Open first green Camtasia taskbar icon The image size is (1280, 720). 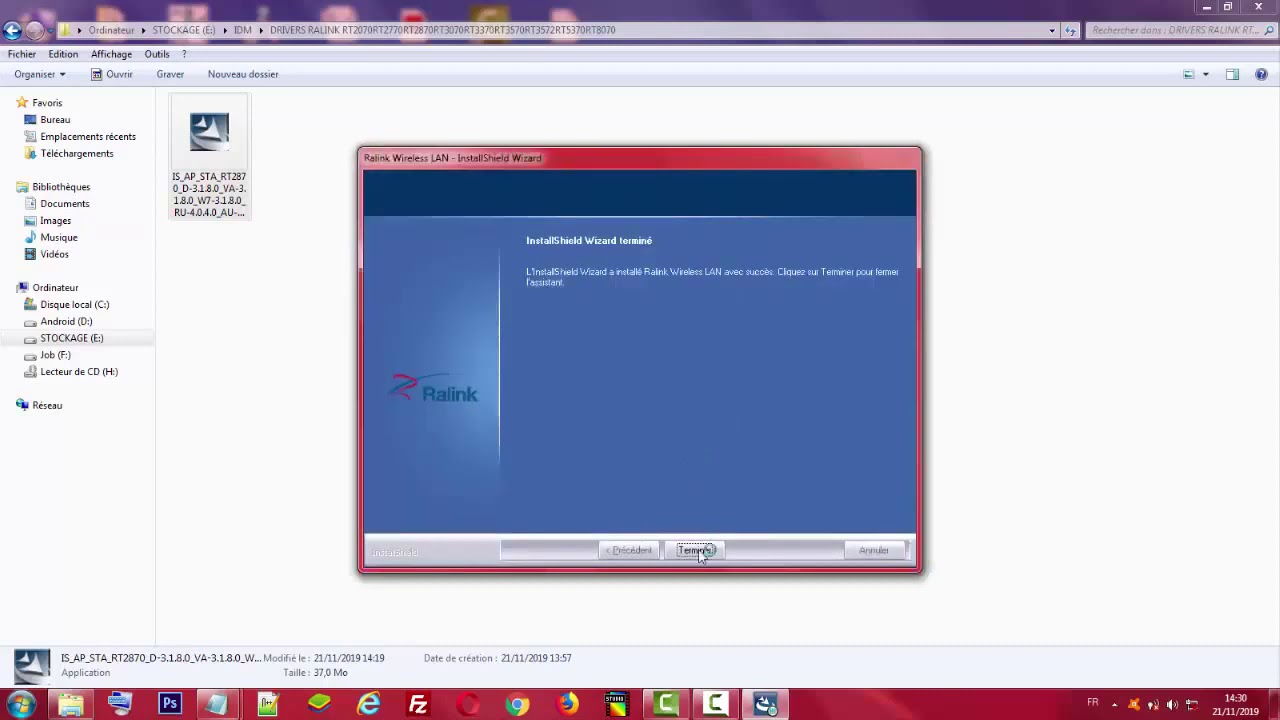[666, 704]
